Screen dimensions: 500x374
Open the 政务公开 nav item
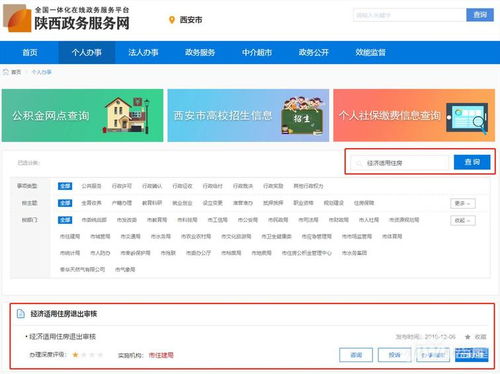313,52
